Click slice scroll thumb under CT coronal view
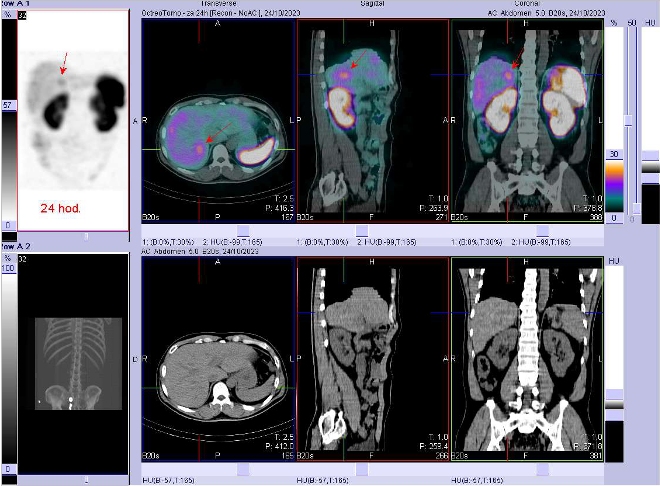 (x=543, y=469)
